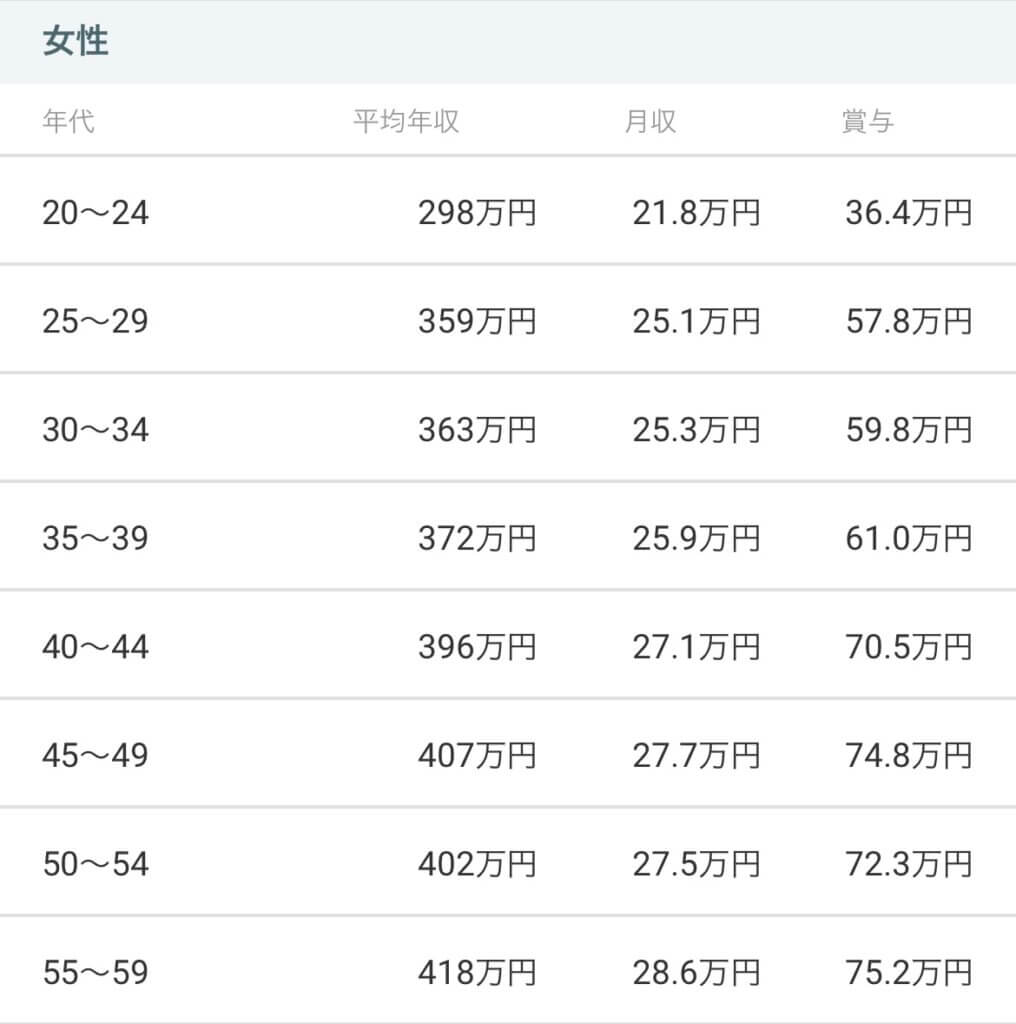Click the 月収 column header
Screen dimensions: 1016x1024
pyautogui.click(x=650, y=122)
